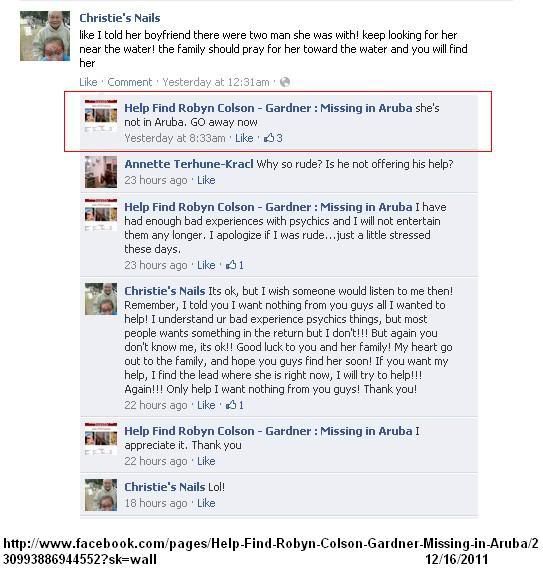
Task: Open Christie's Nails avatar beside 'Lol!' comment
Action: 101,495
